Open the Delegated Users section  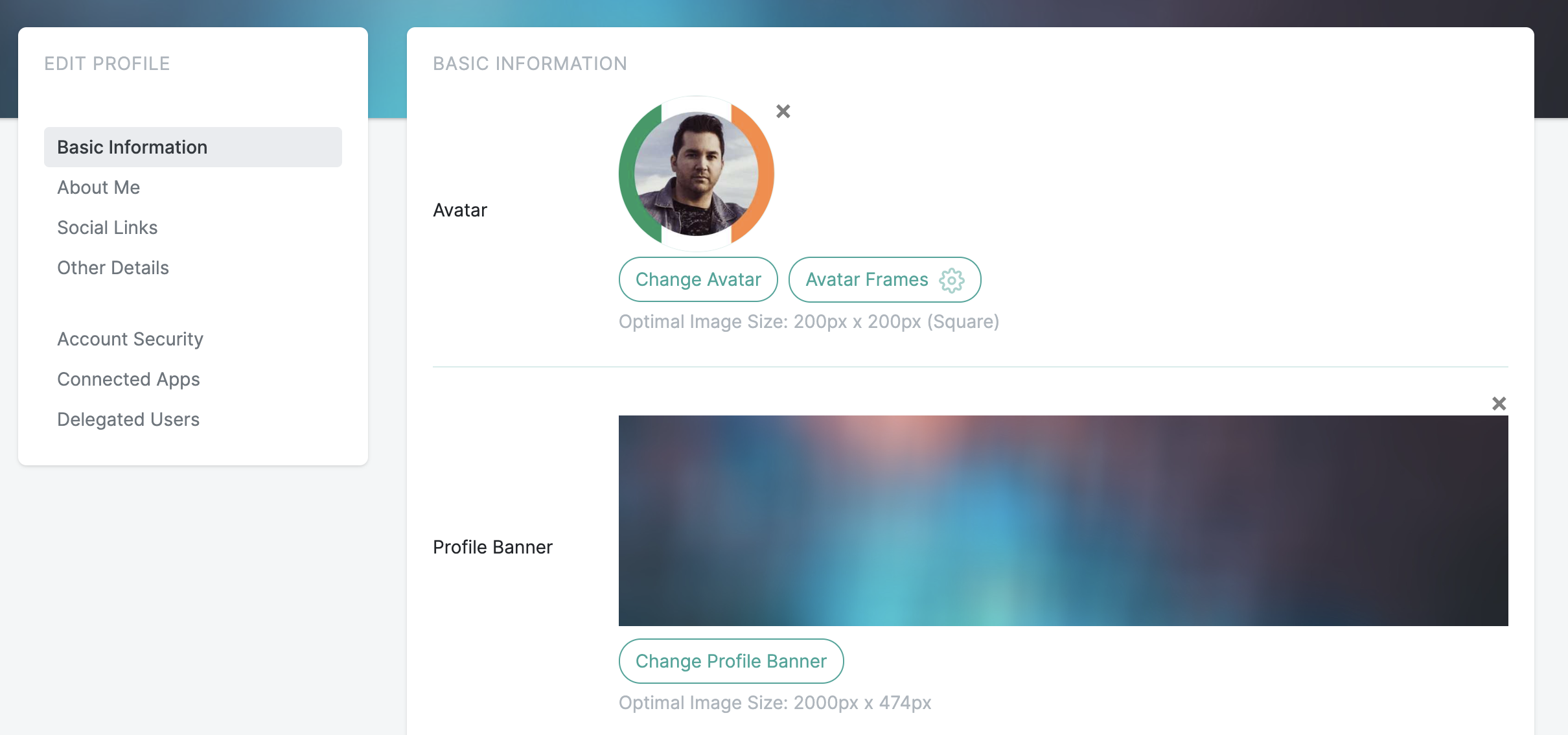click(x=128, y=419)
